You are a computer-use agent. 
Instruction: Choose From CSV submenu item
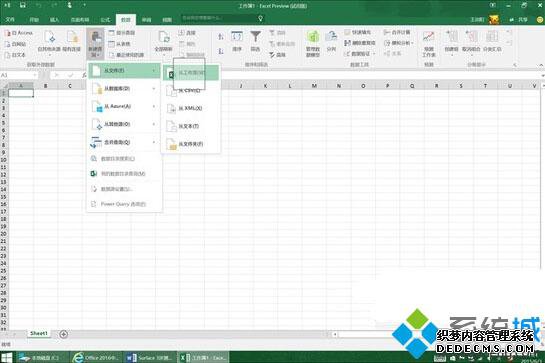click(191, 90)
